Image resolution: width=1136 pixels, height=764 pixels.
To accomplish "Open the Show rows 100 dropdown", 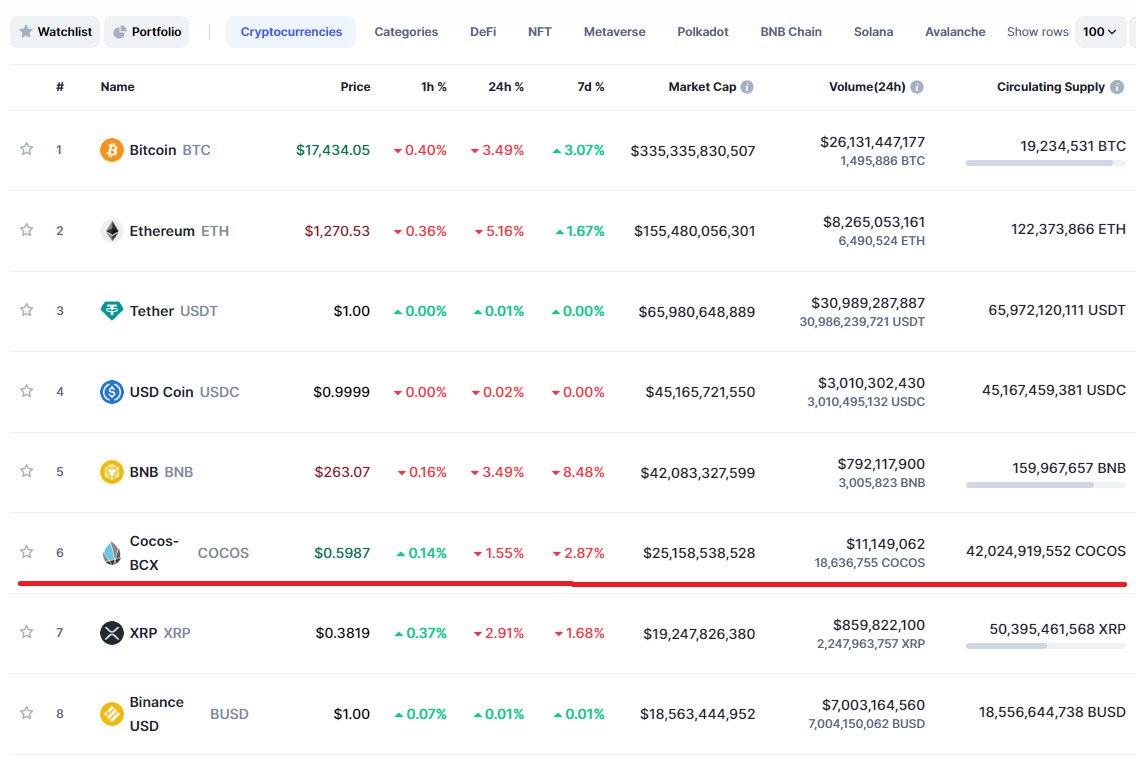I will pyautogui.click(x=1100, y=32).
